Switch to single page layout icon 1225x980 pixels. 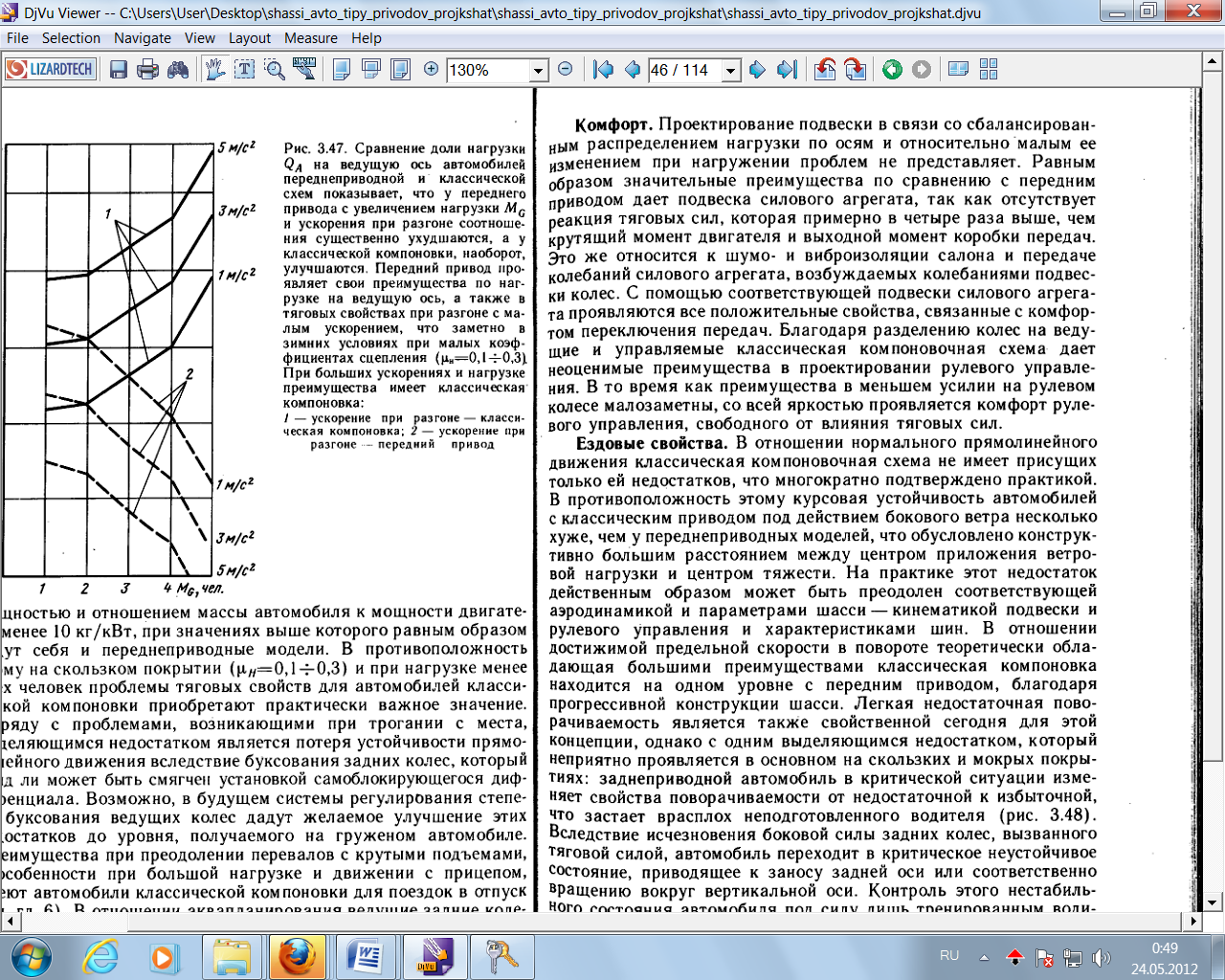[342, 69]
